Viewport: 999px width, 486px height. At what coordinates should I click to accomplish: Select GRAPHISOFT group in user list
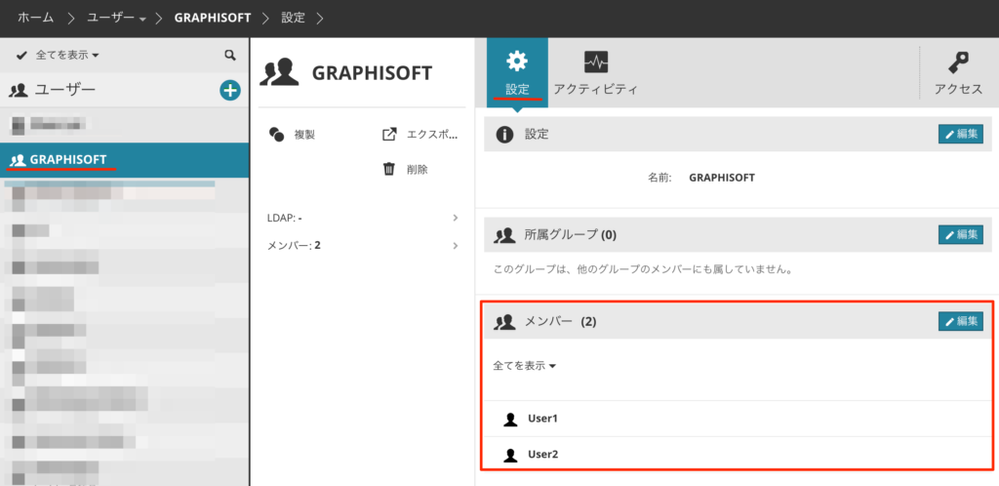(x=124, y=160)
